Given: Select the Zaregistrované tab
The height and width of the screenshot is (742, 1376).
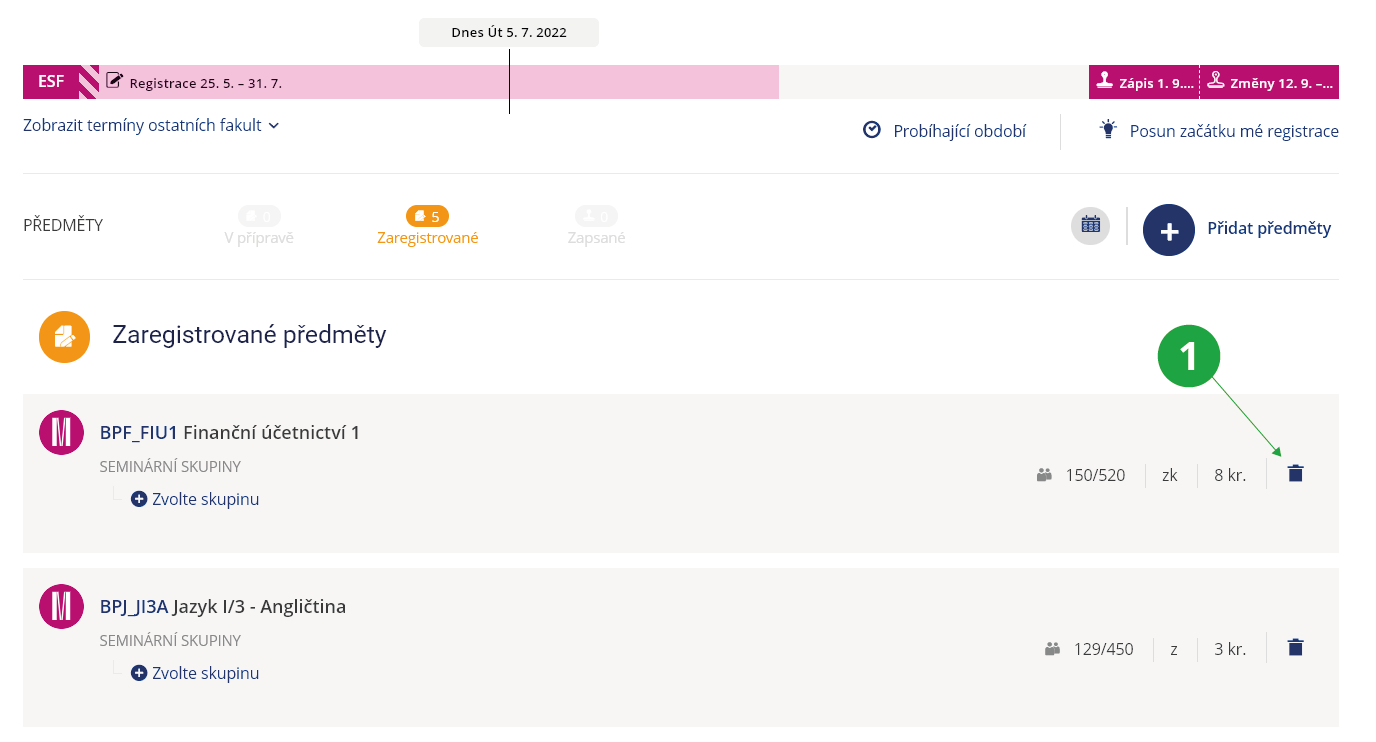Looking at the screenshot, I should [x=427, y=227].
